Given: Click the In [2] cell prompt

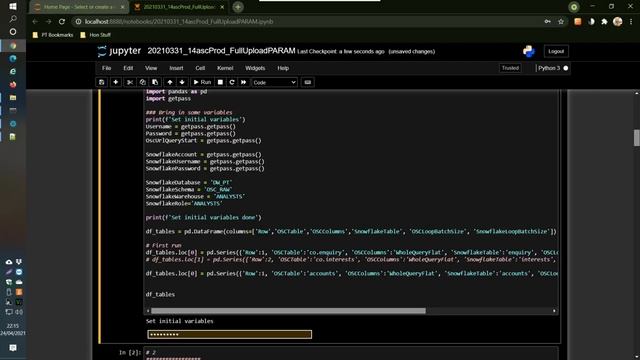Looking at the screenshot, I should point(130,352).
